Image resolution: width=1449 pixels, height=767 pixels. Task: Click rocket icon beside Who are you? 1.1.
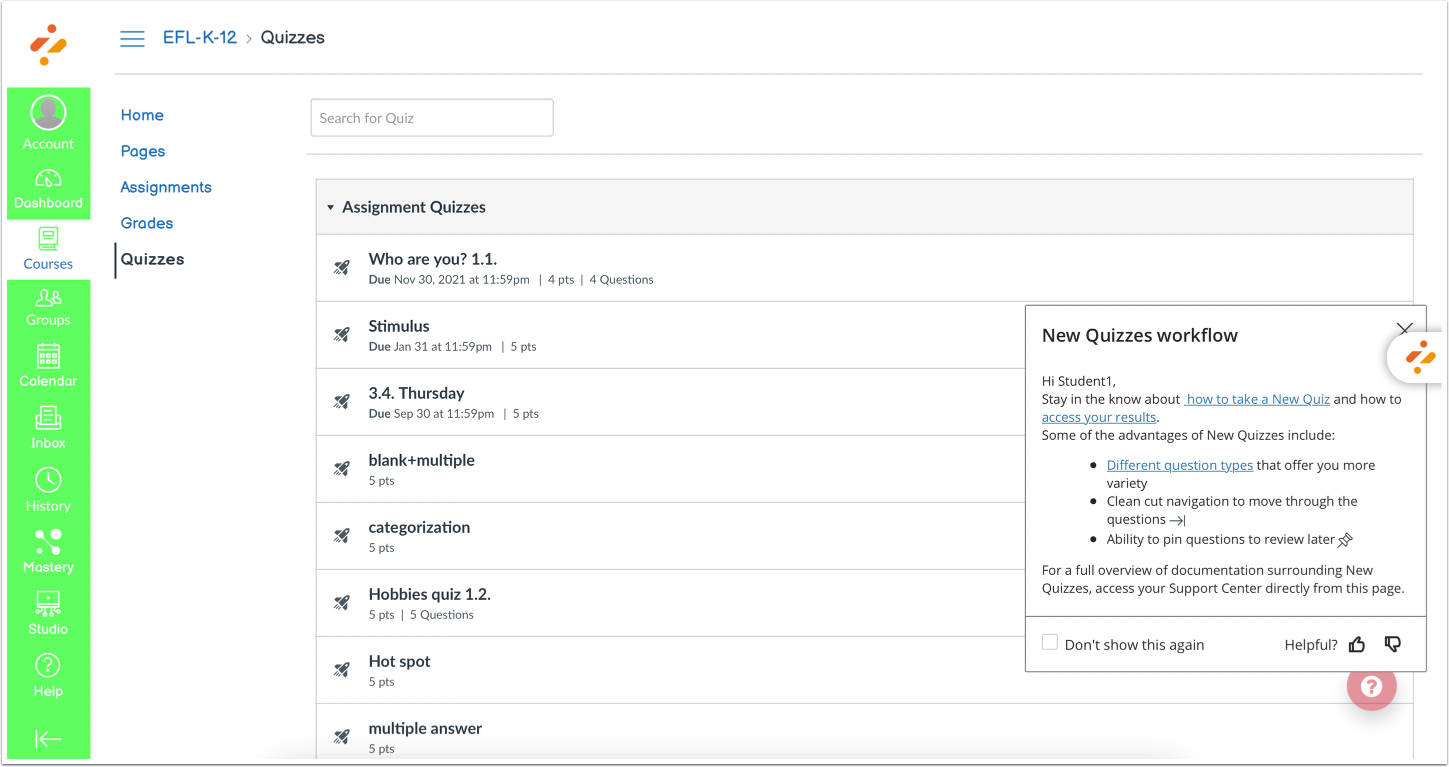coord(342,267)
